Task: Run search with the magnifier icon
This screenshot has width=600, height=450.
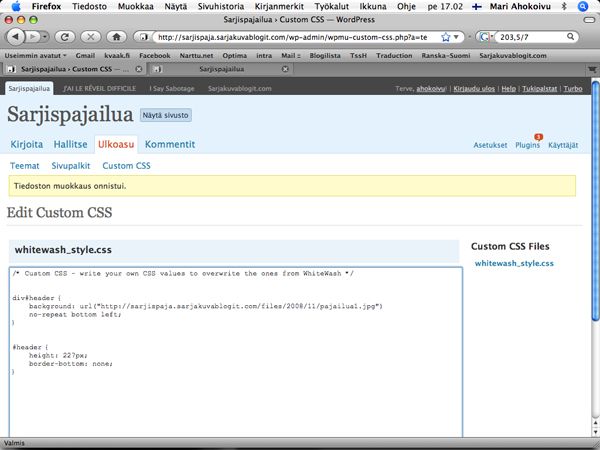Action: click(570, 37)
